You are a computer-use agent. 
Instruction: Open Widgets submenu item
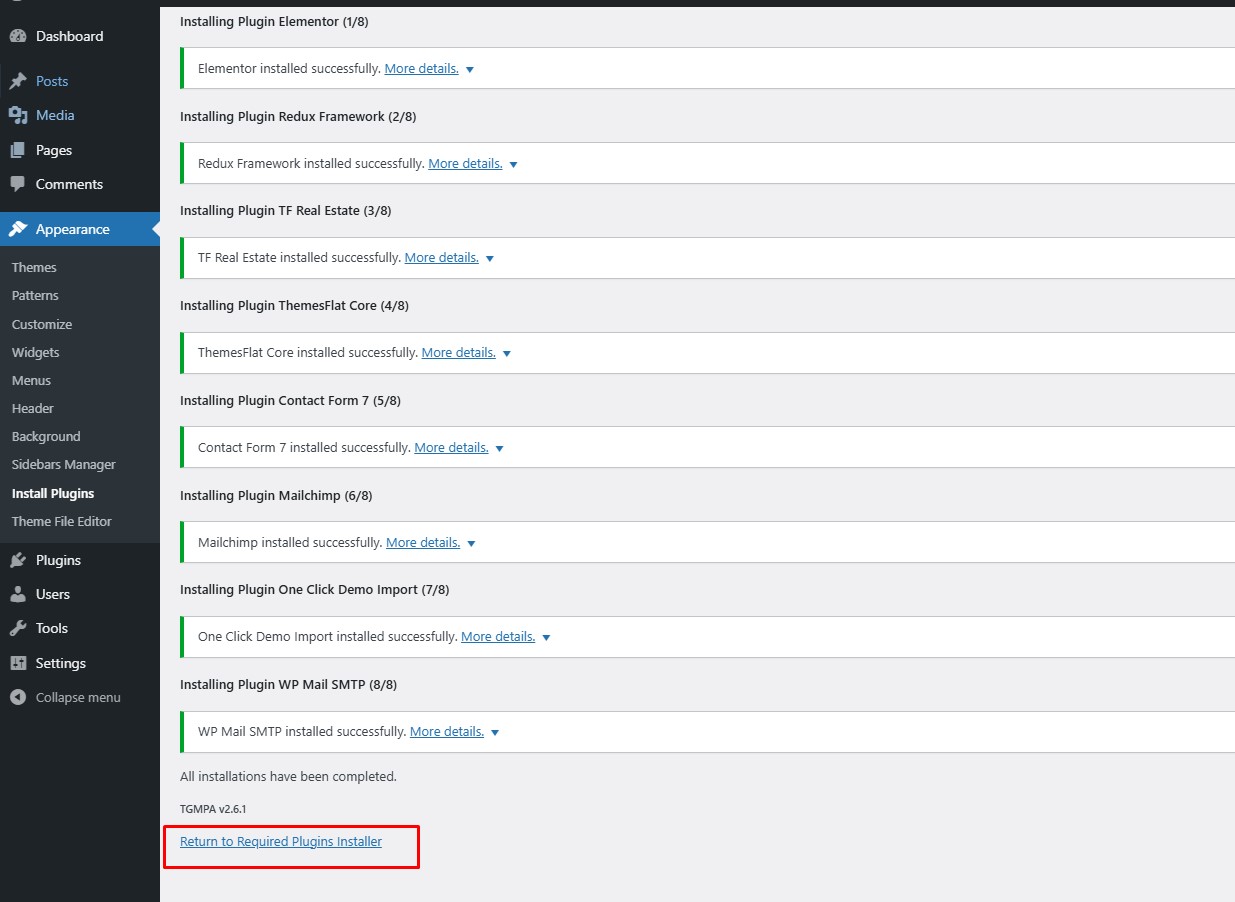(36, 352)
